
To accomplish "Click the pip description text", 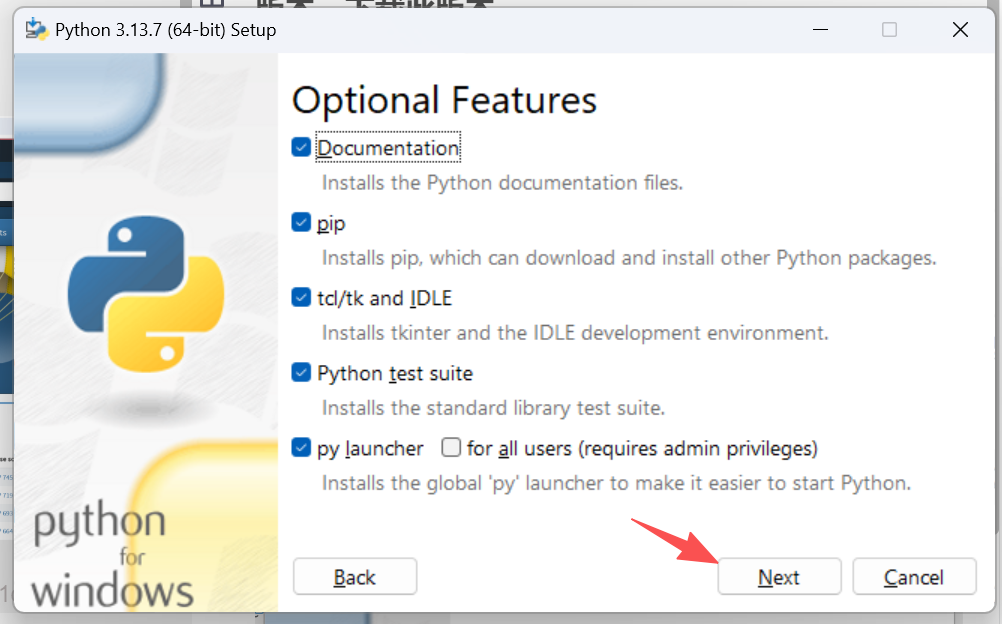I will (x=629, y=258).
